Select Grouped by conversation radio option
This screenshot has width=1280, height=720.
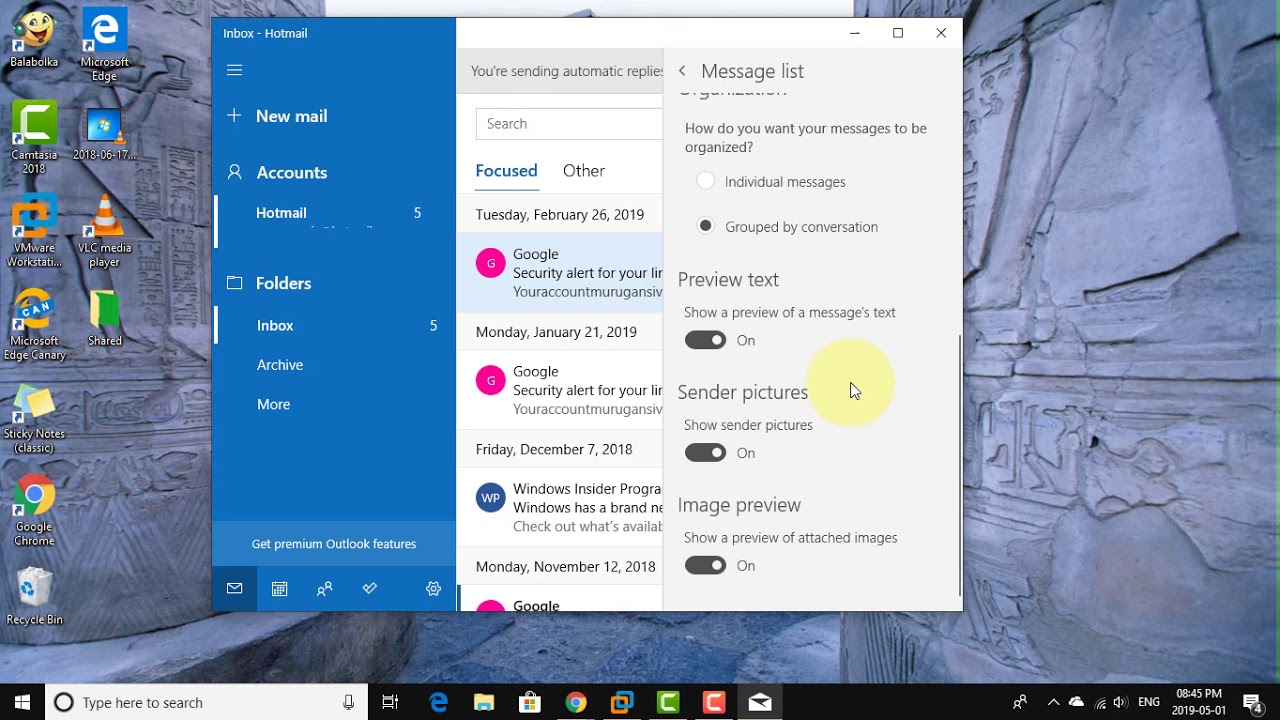pos(706,226)
